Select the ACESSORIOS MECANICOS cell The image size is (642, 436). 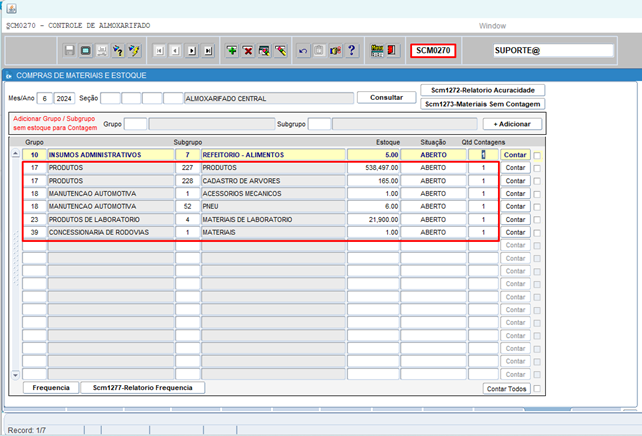(273, 193)
